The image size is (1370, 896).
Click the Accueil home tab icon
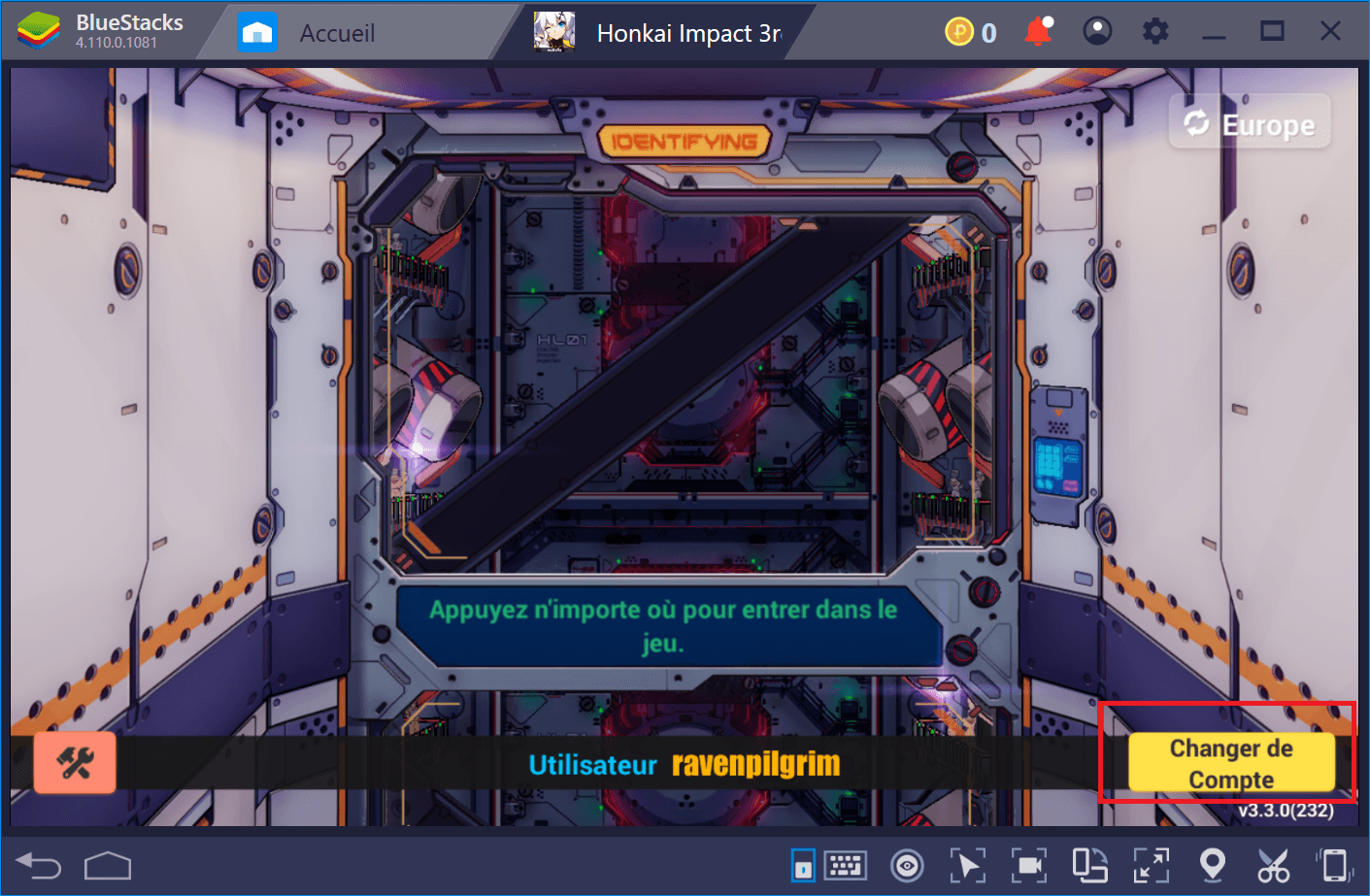(x=257, y=32)
